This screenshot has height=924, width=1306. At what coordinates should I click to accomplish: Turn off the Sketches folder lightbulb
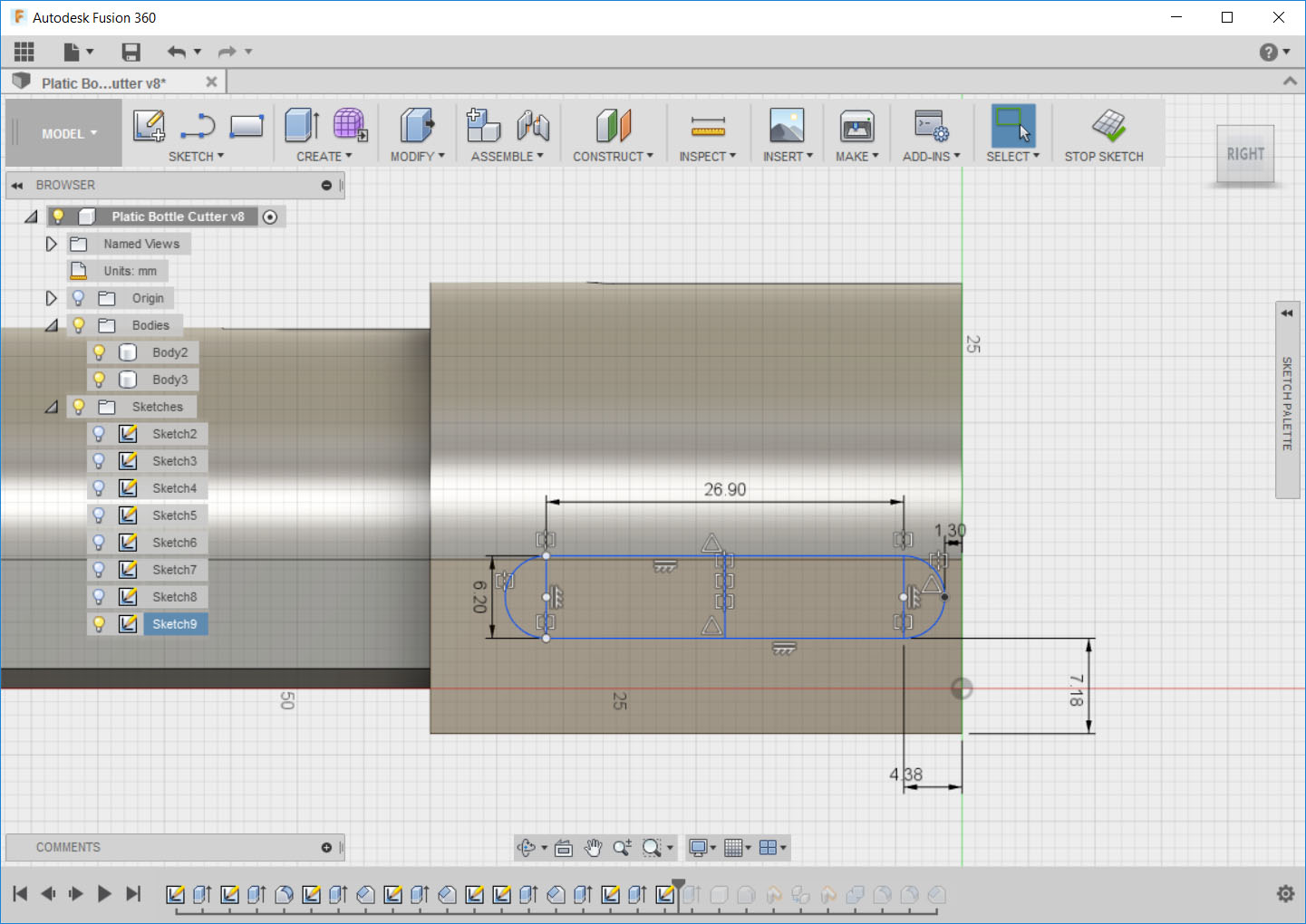tap(79, 407)
